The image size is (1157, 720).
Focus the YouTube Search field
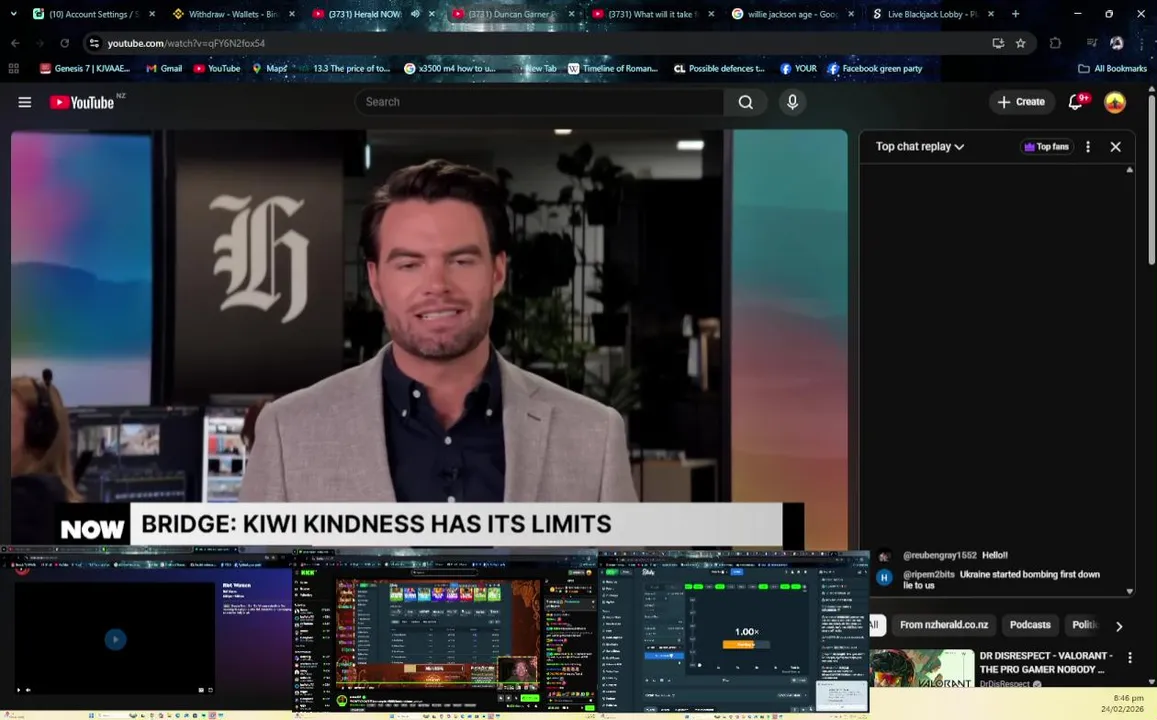point(539,102)
